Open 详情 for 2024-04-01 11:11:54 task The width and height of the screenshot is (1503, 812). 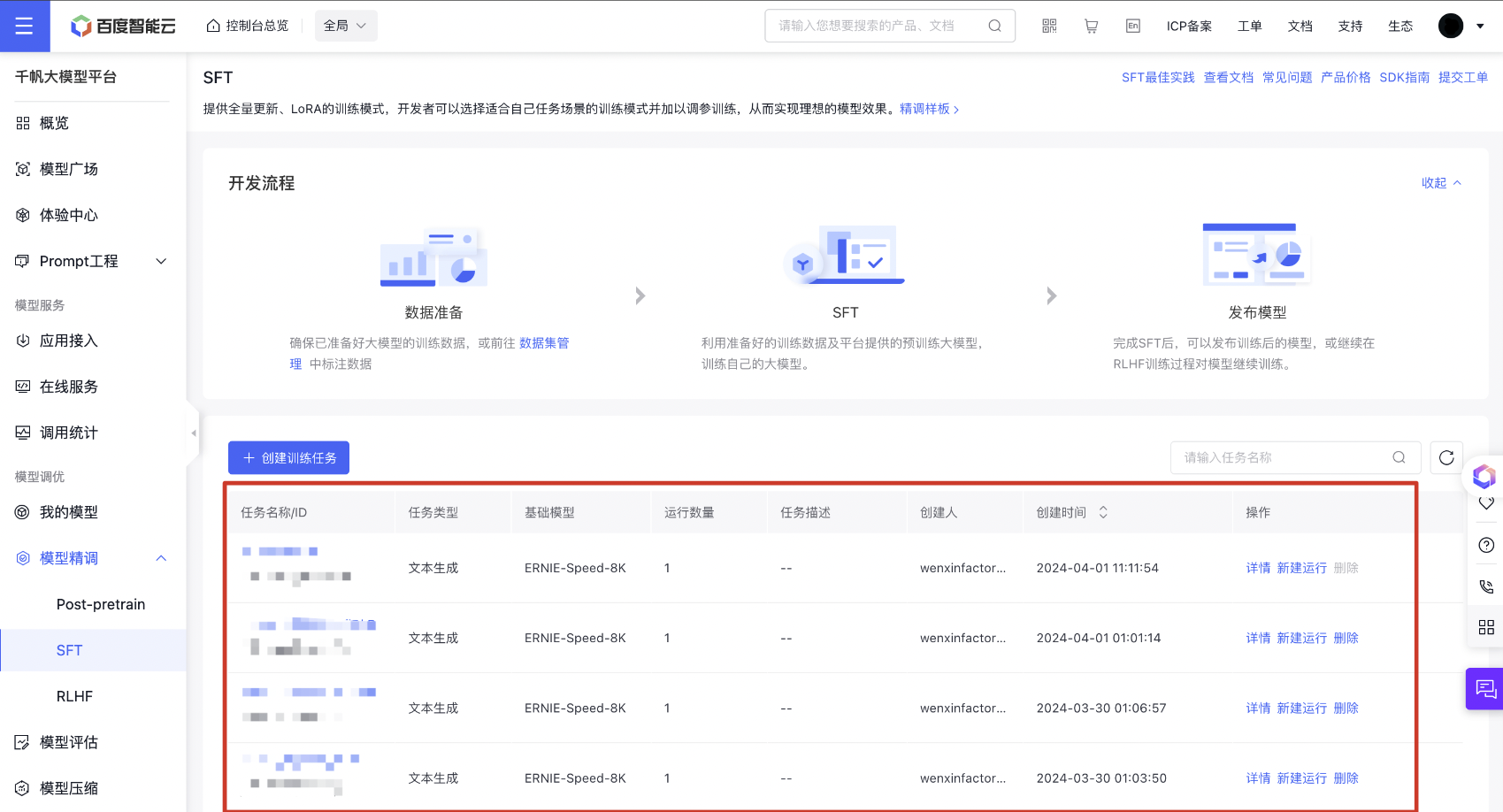pyautogui.click(x=1258, y=568)
